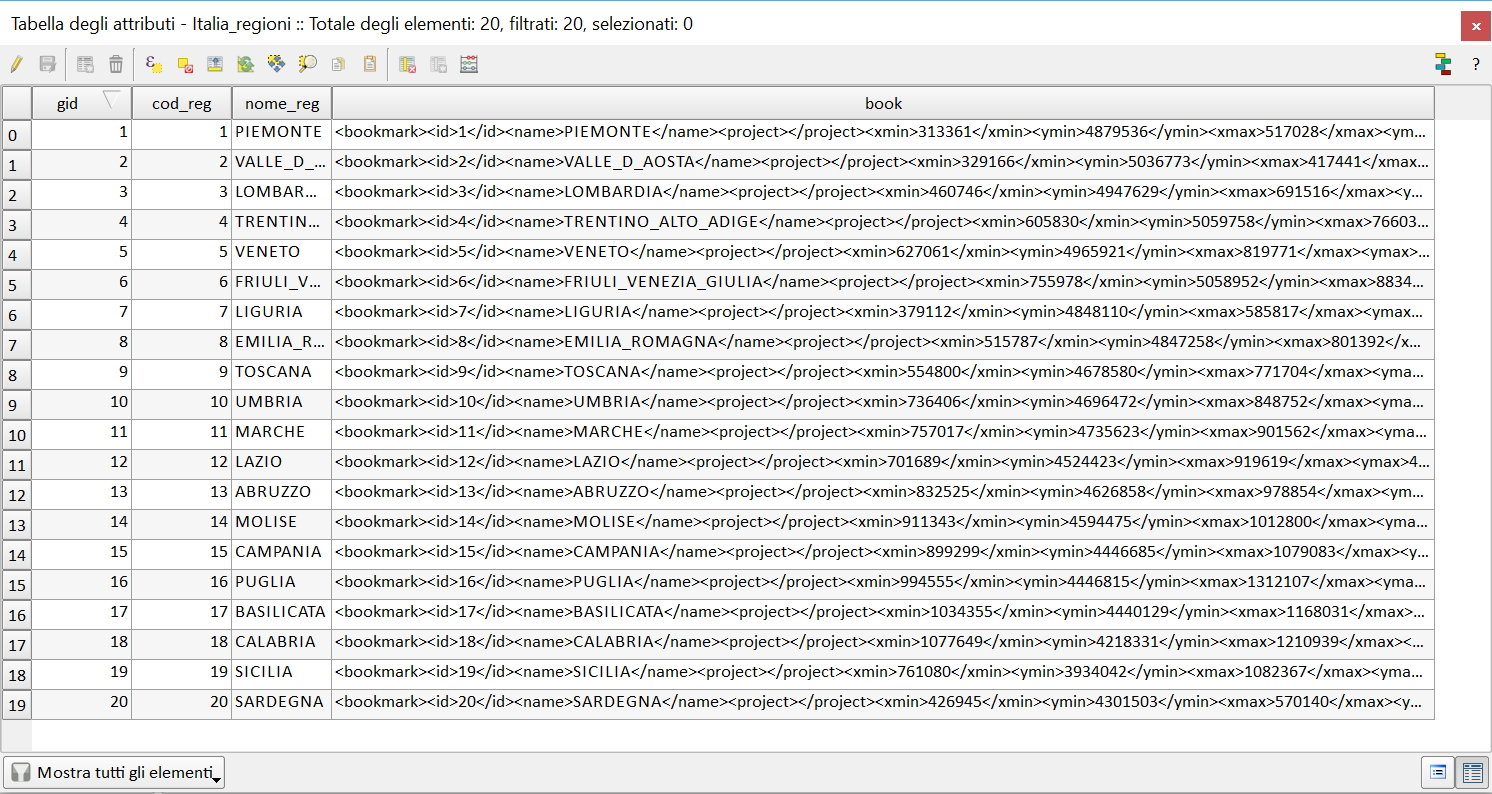Open the conditional formatting panel

pyautogui.click(x=1442, y=65)
